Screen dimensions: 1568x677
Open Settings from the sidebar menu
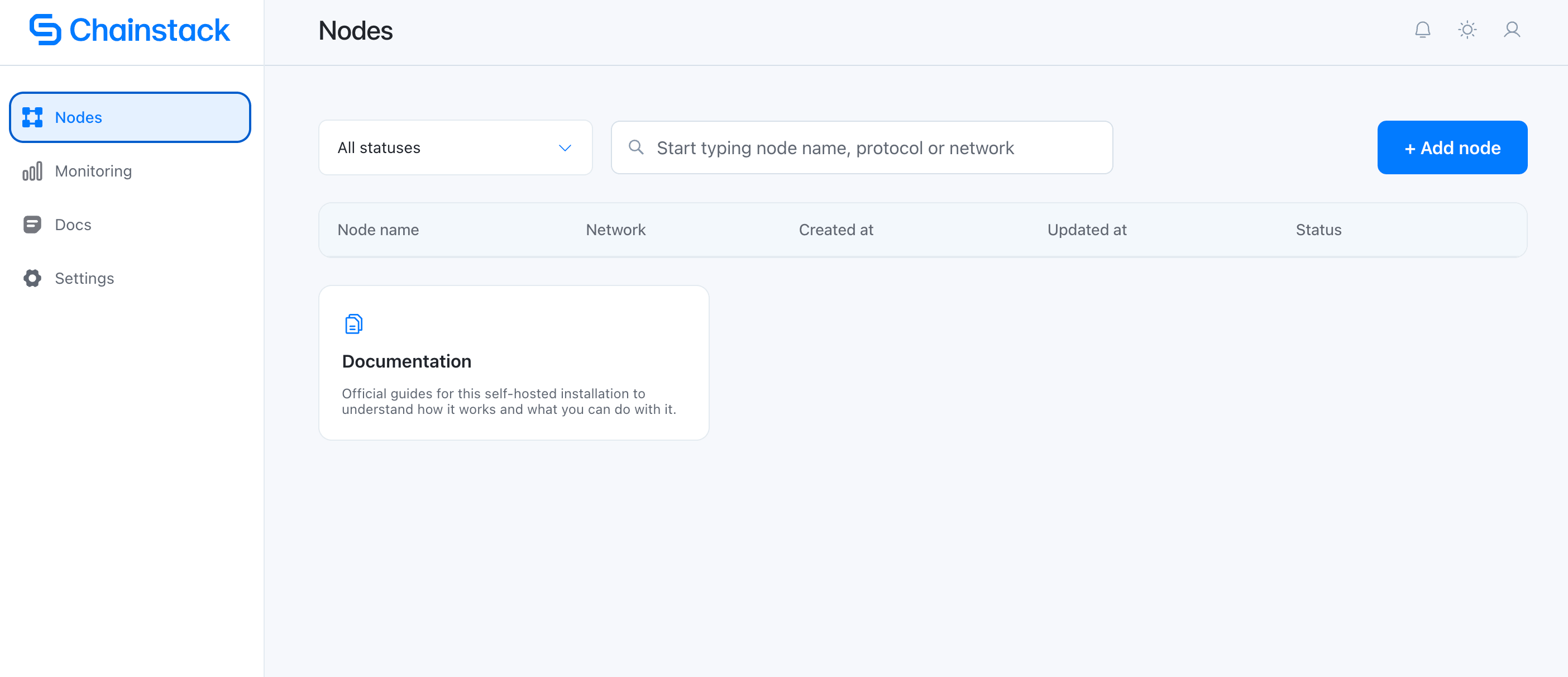click(x=130, y=278)
